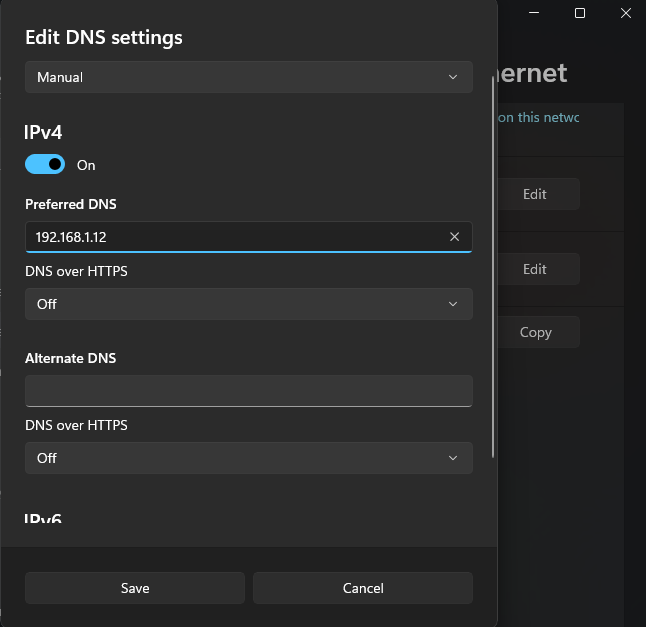The height and width of the screenshot is (627, 646).
Task: Expand the Preferred DNS over HTTPS combo box
Action: 248,304
